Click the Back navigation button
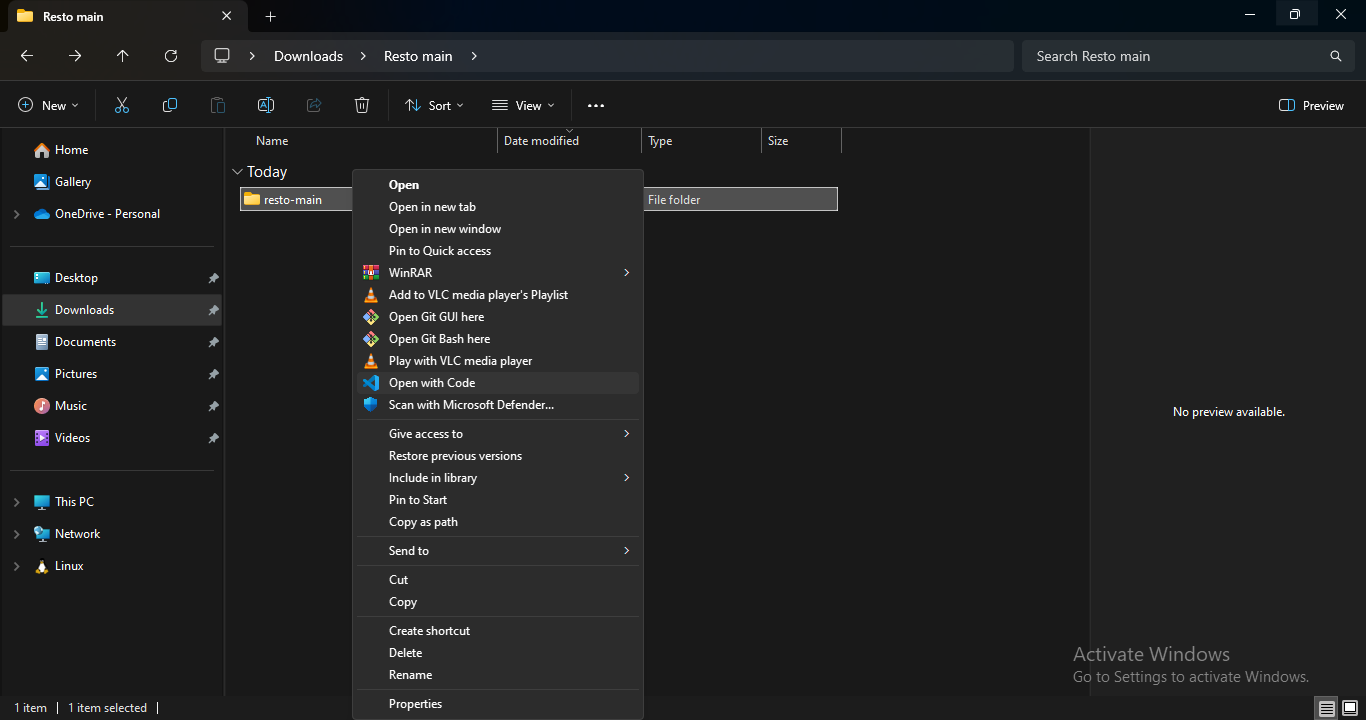 [26, 56]
